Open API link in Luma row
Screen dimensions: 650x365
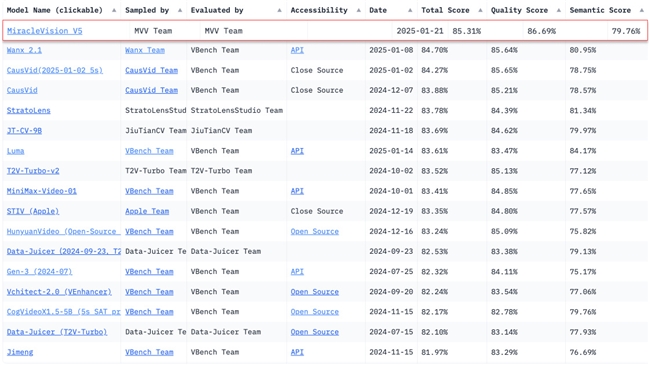(297, 151)
